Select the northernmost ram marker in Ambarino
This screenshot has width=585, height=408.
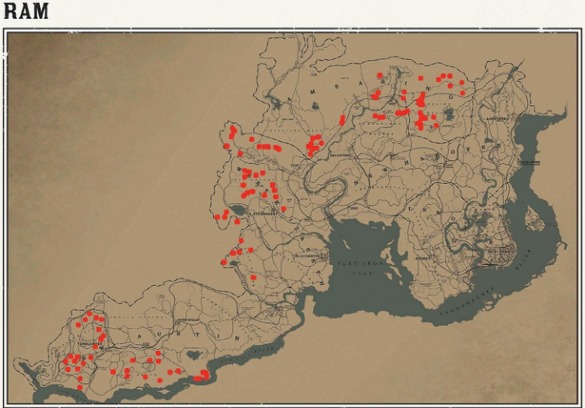point(380,75)
